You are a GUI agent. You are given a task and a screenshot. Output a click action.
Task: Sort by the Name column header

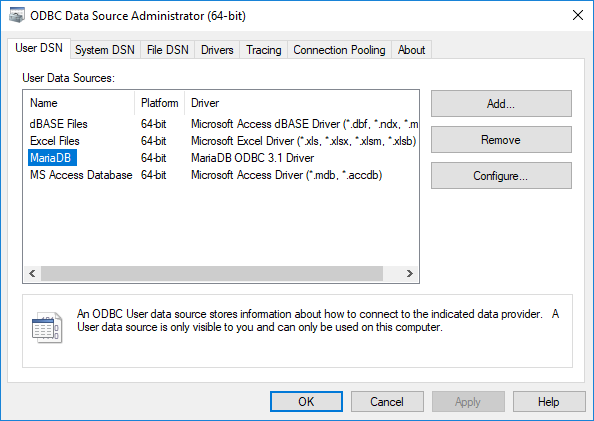pyautogui.click(x=79, y=103)
